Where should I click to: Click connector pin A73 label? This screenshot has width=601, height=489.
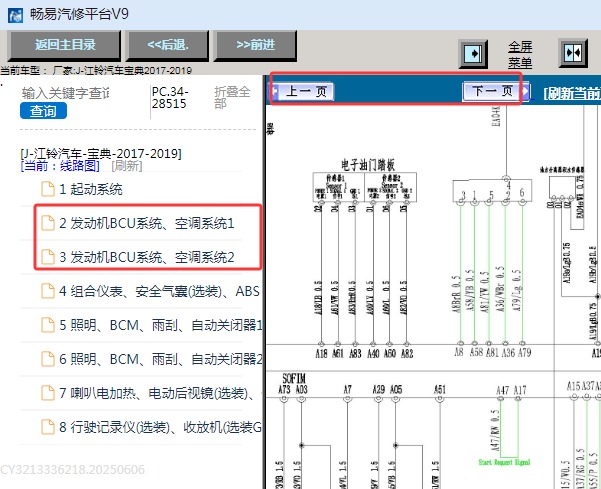(x=284, y=390)
